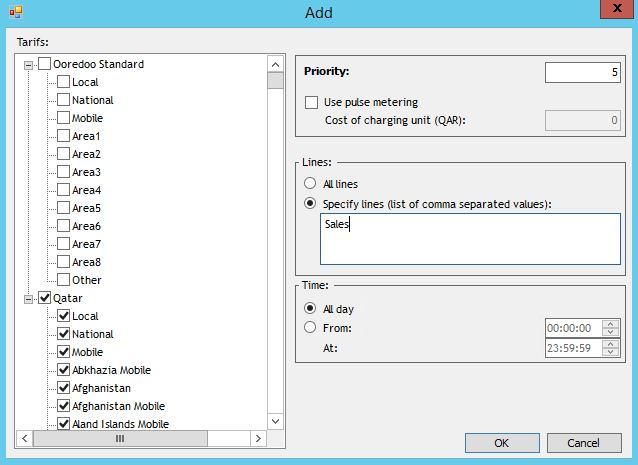
Task: Choose the From time radio option
Action: coord(311,328)
